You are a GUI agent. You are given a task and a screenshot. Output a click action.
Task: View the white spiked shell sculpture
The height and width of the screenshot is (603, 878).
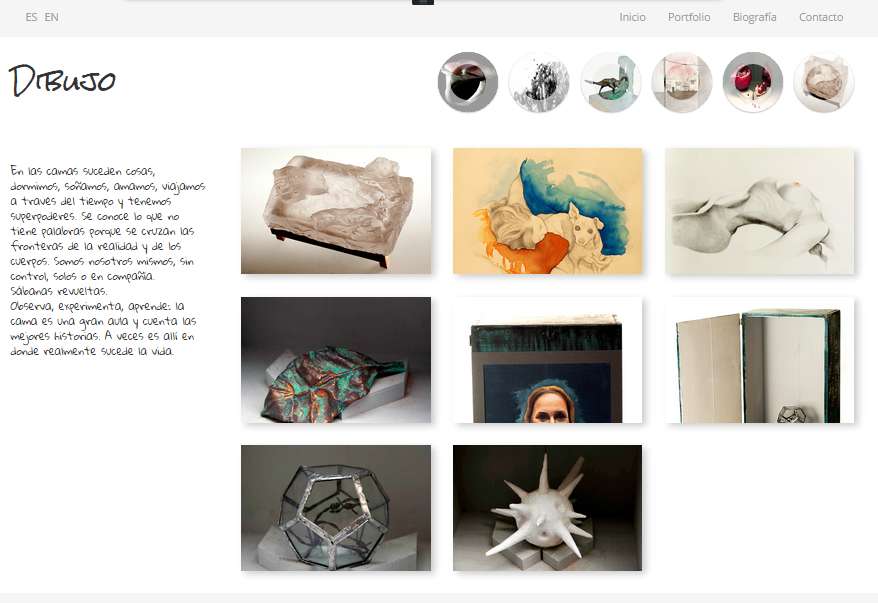[x=548, y=508]
